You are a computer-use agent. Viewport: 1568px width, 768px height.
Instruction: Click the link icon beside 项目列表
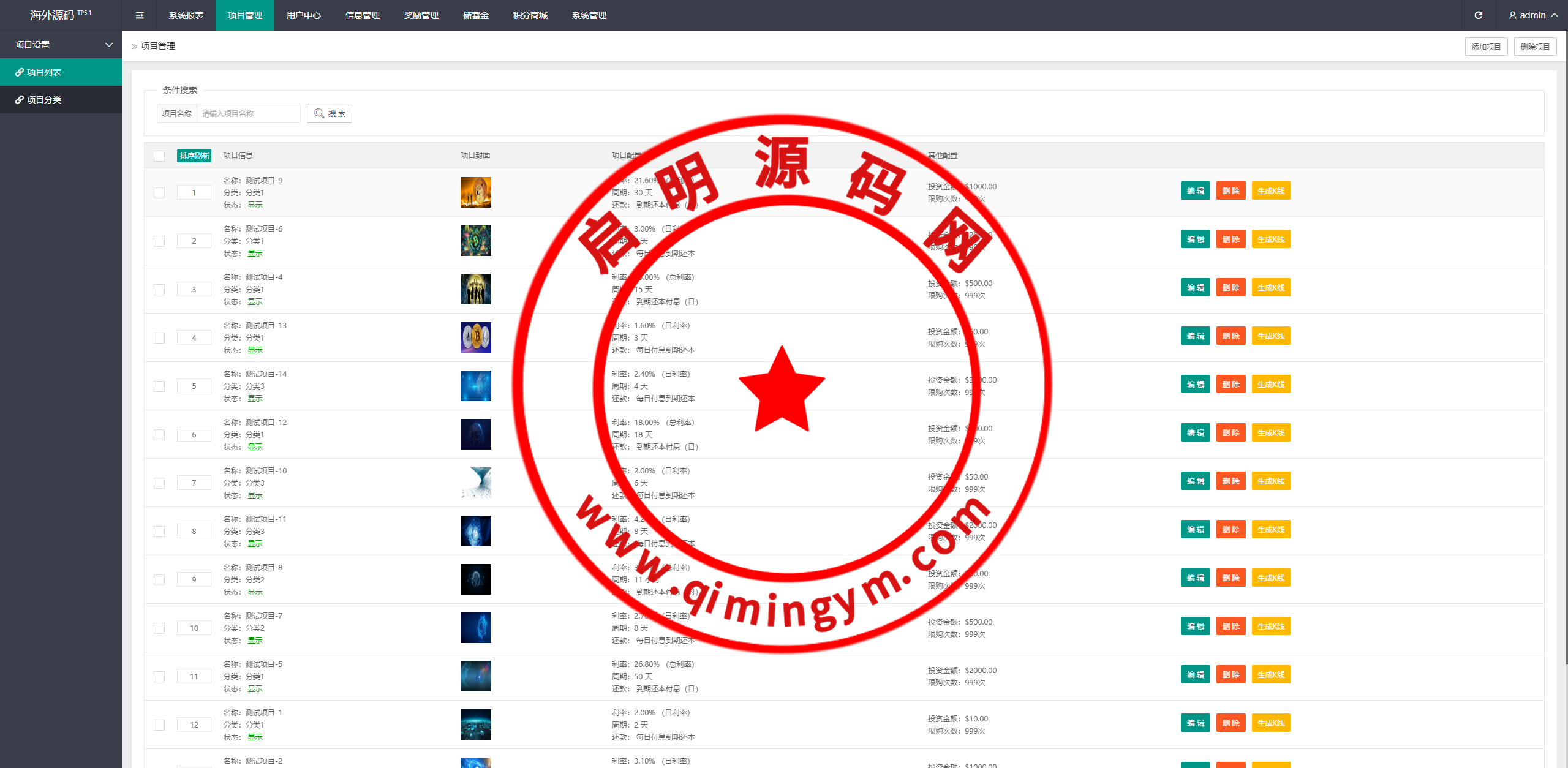pyautogui.click(x=20, y=72)
